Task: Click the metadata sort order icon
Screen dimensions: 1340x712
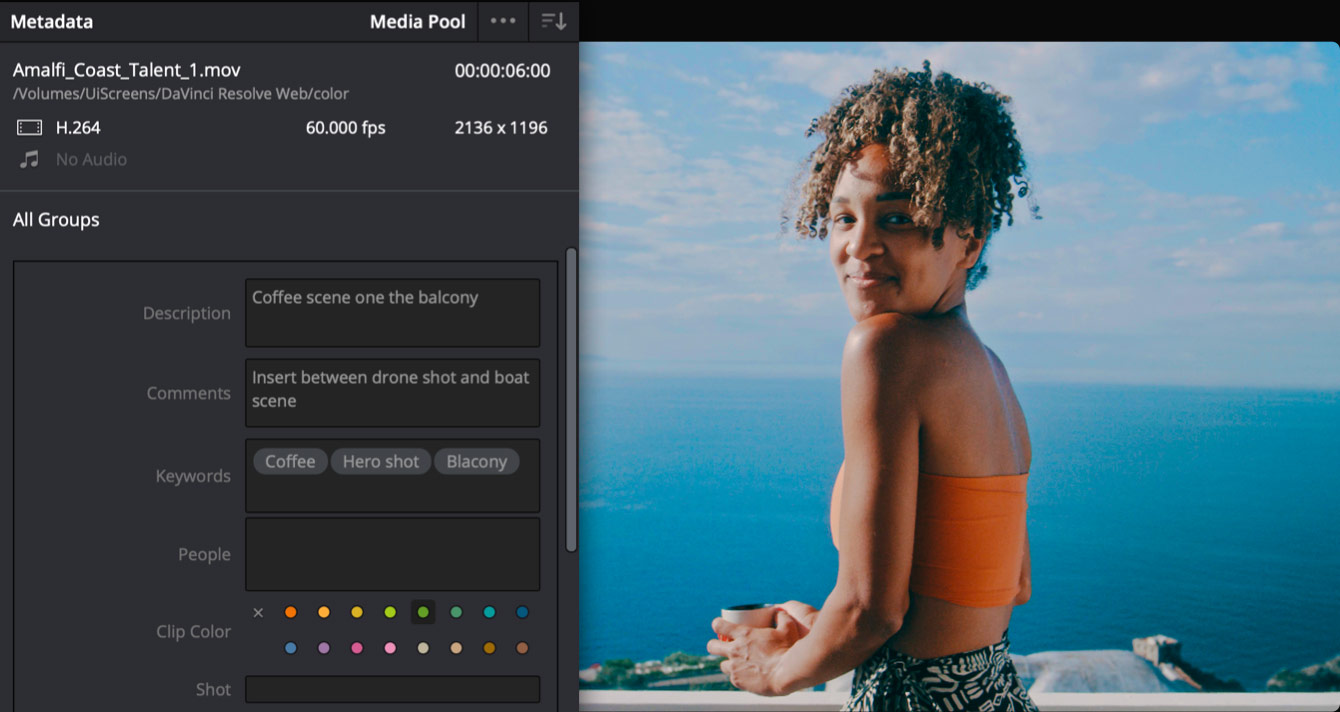Action: coord(553,21)
